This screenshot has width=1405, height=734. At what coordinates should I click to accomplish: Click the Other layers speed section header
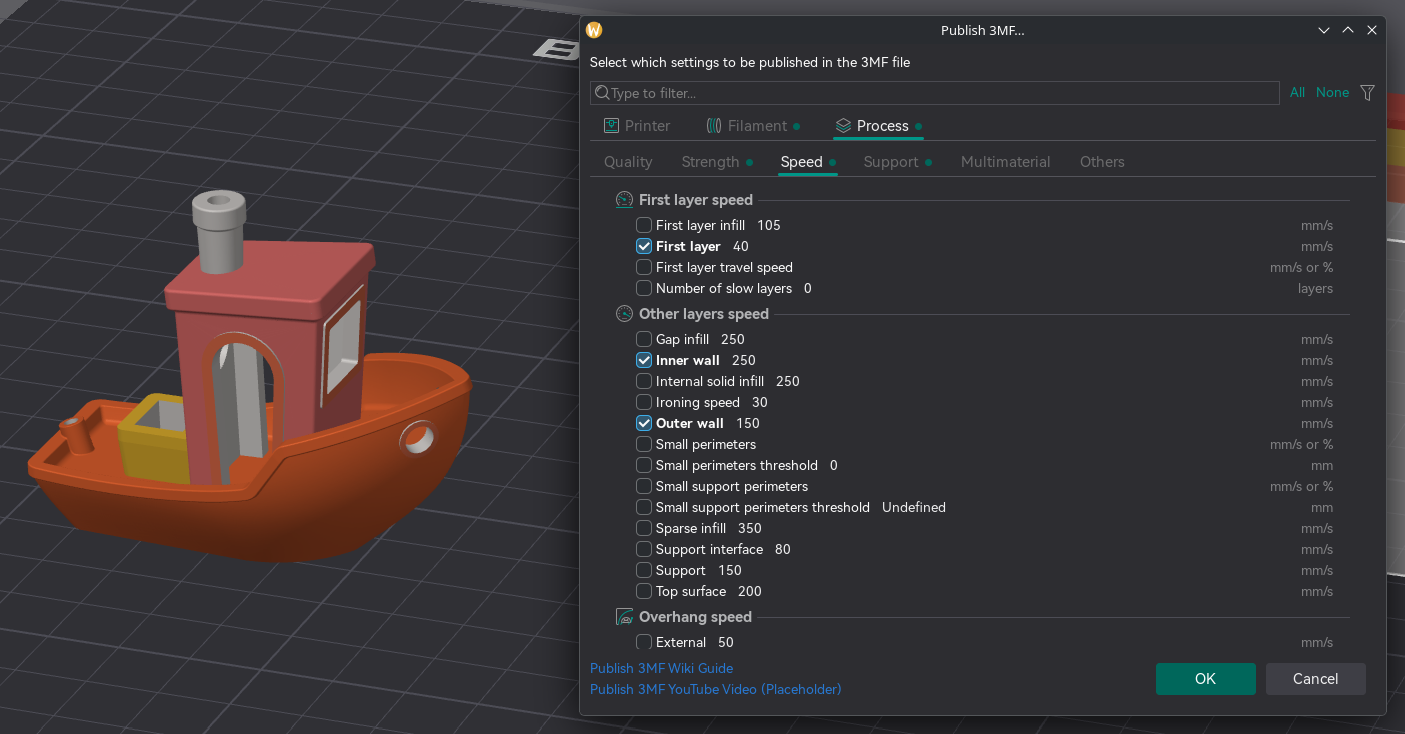click(x=704, y=314)
